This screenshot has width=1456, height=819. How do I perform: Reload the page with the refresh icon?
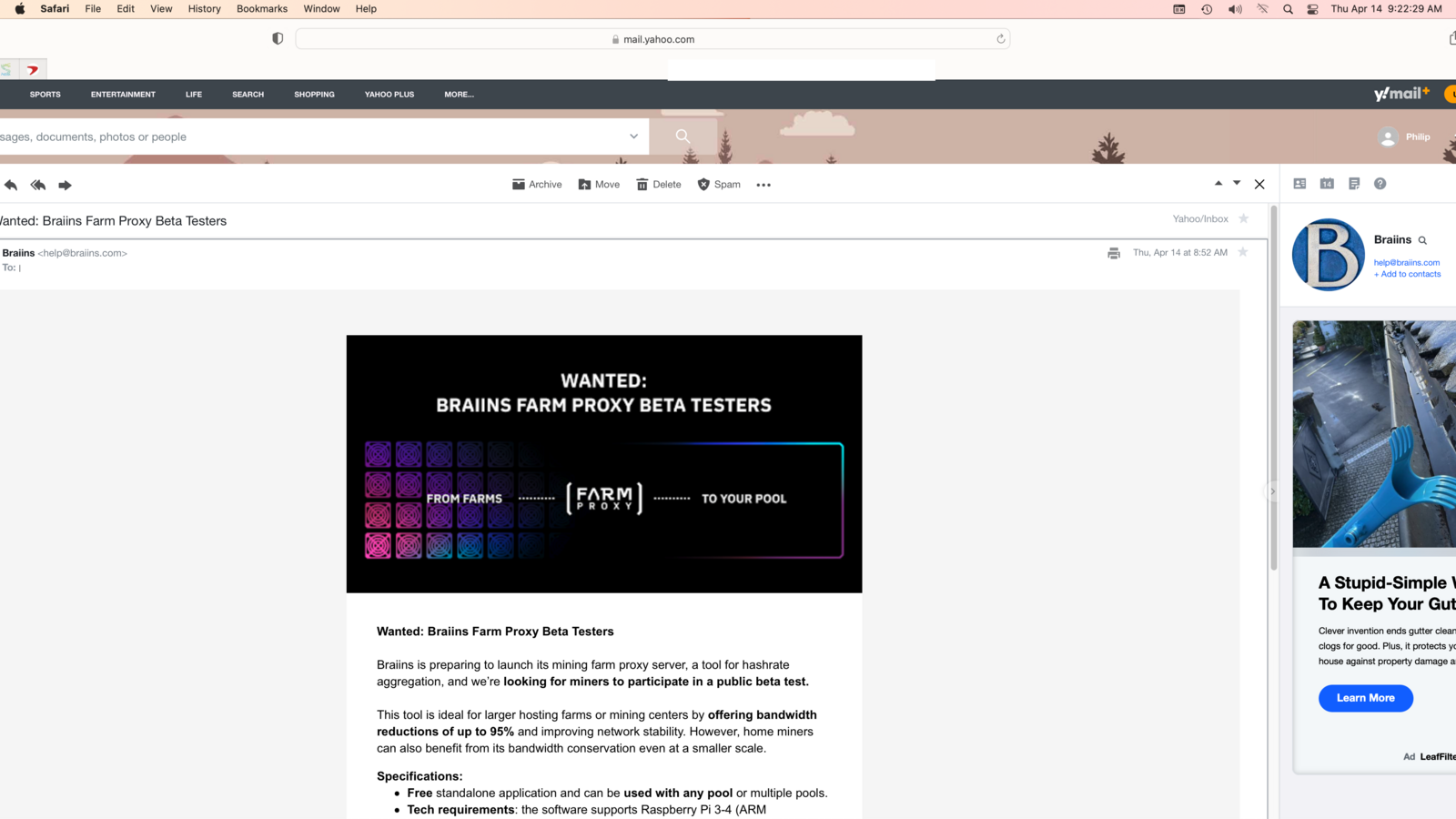(x=1000, y=39)
